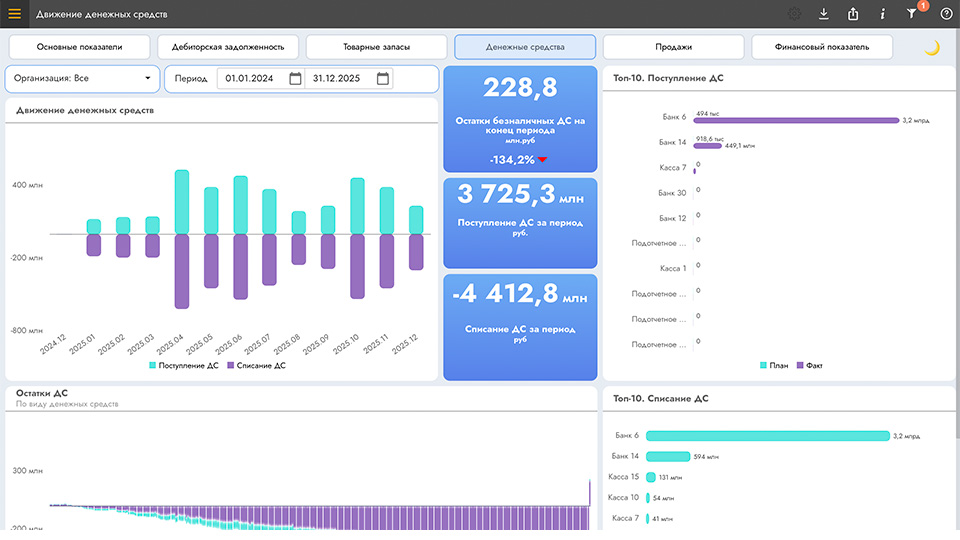Click Банк 6 bar in Топ-10 Списание
This screenshot has height=540, width=960.
coord(768,436)
